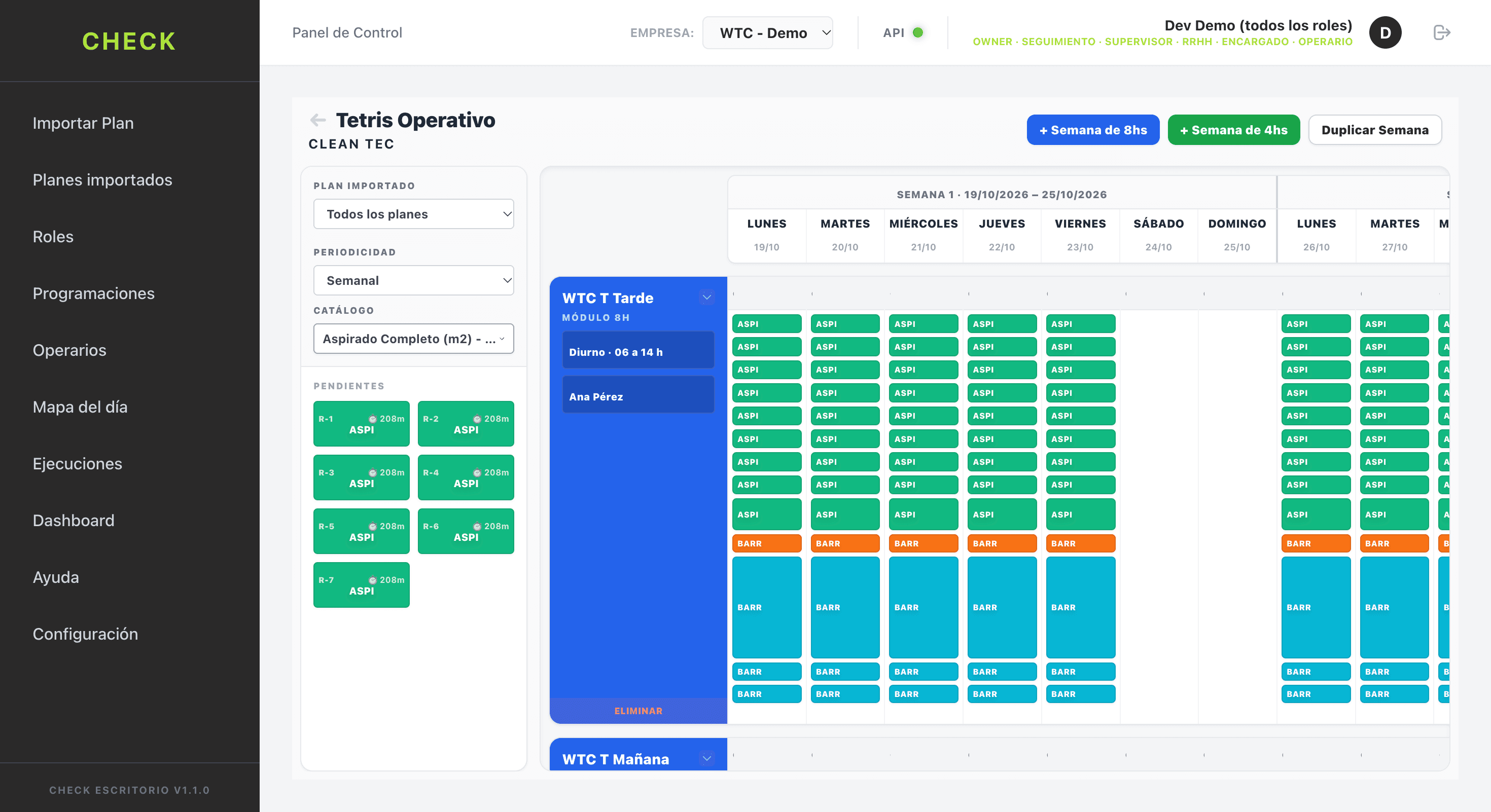Open the Plan Importado dropdown

coord(413,214)
